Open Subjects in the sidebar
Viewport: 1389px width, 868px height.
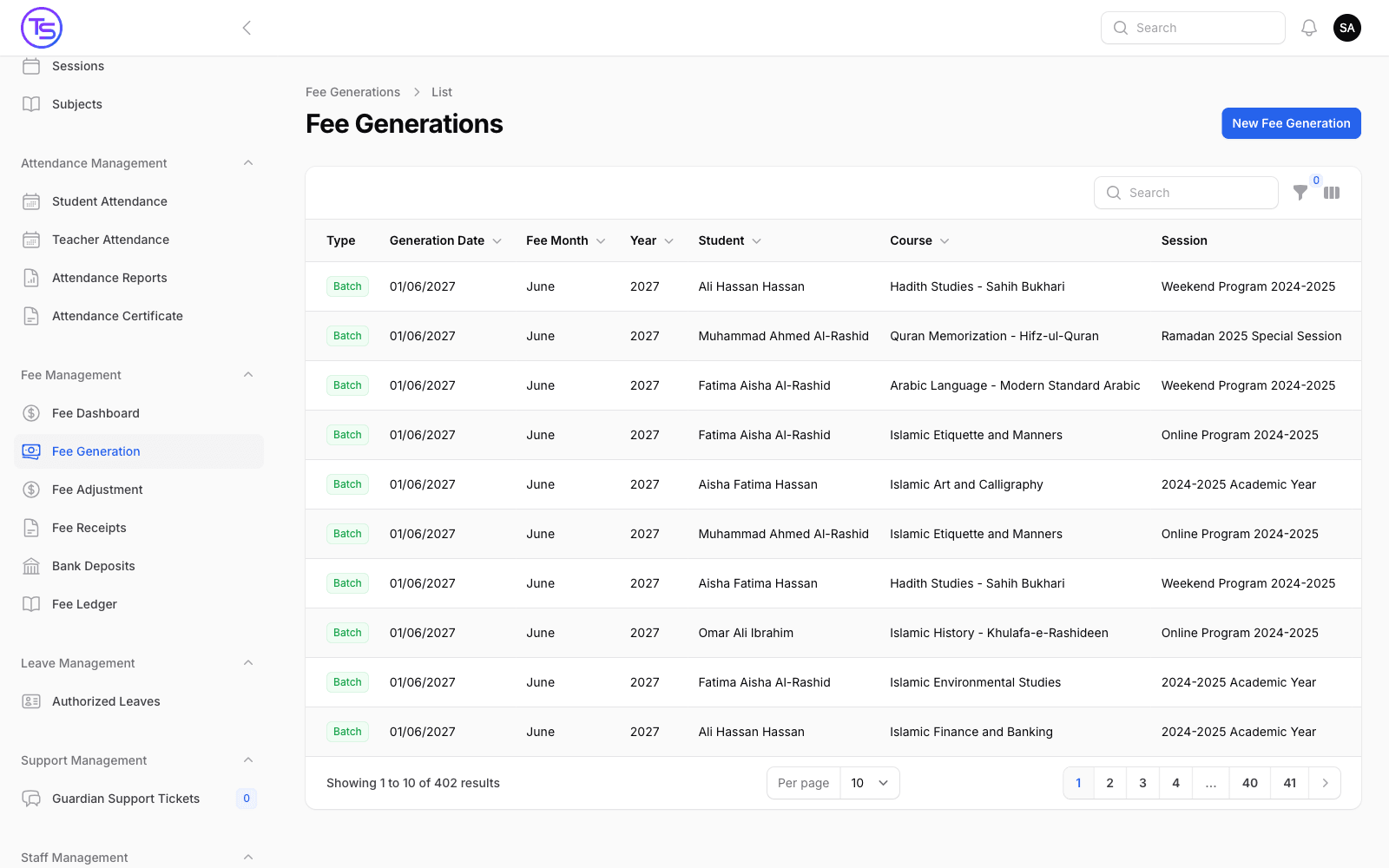[139, 104]
